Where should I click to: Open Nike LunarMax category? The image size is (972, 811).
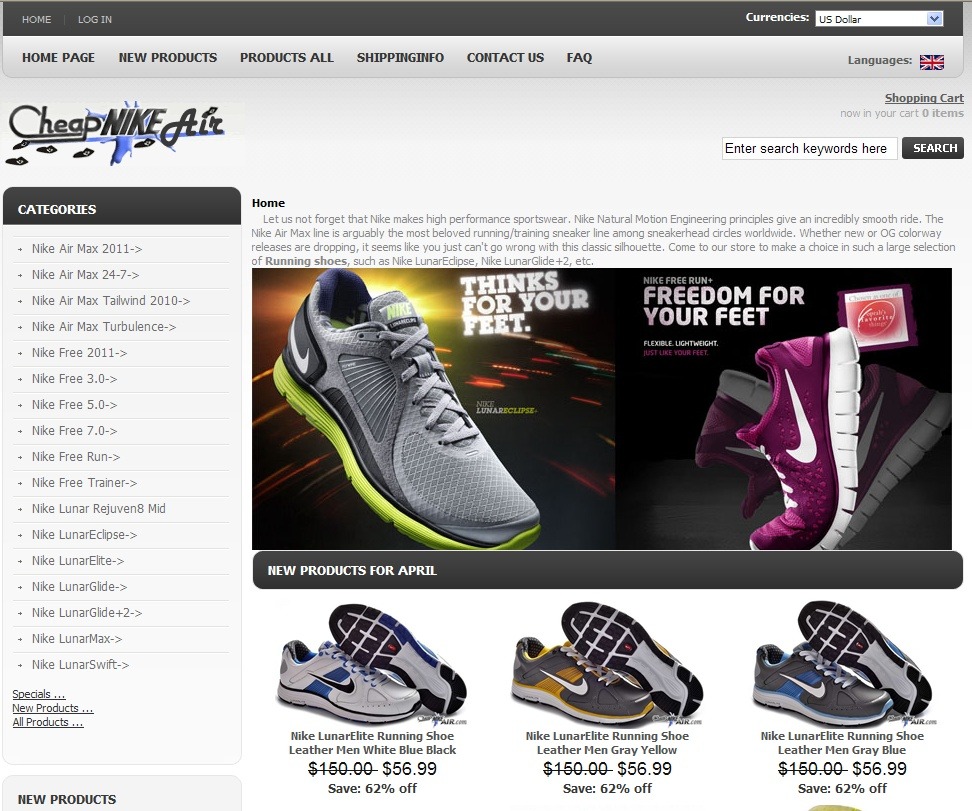(77, 639)
